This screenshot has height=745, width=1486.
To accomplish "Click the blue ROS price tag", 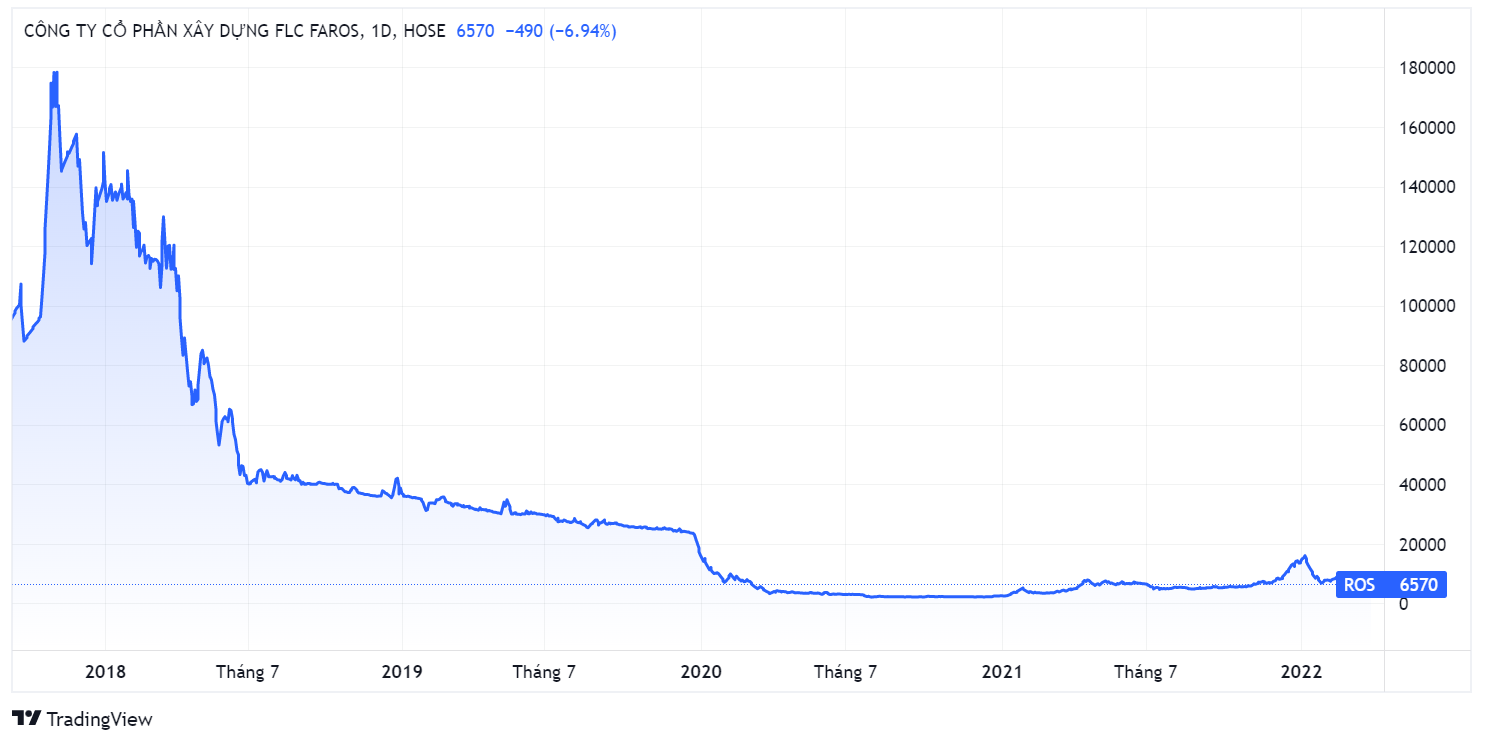I will coord(1390,585).
